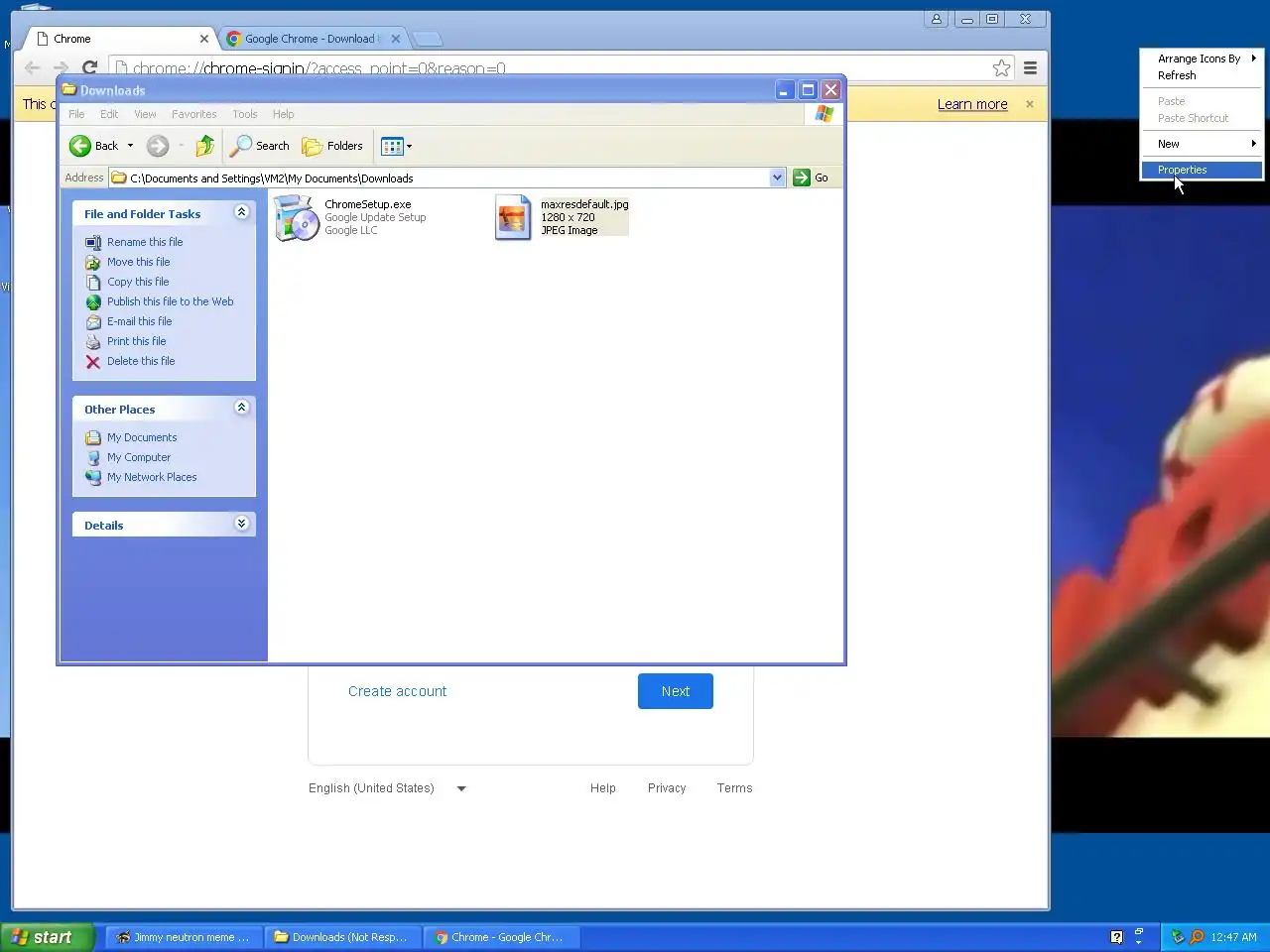Switch to Jimmy neutron meme taskbar item
Screen dimensions: 1270x952
[x=185, y=937]
